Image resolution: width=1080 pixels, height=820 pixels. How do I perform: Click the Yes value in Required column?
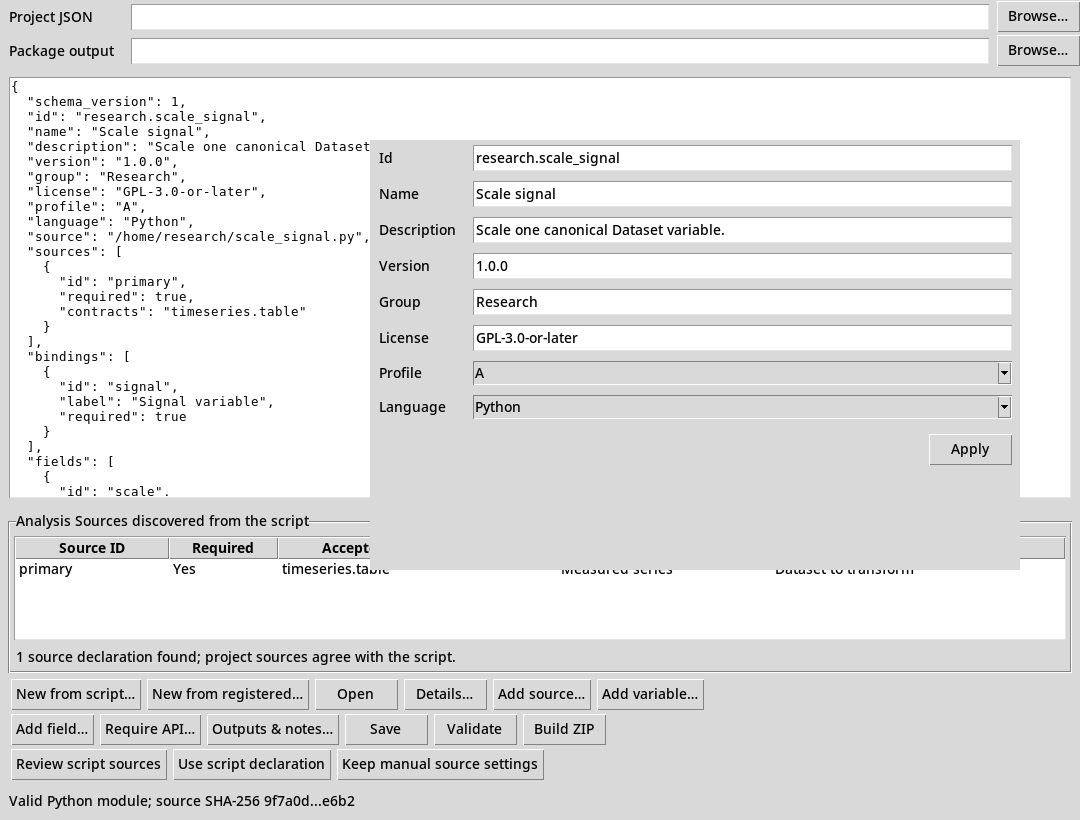(184, 569)
